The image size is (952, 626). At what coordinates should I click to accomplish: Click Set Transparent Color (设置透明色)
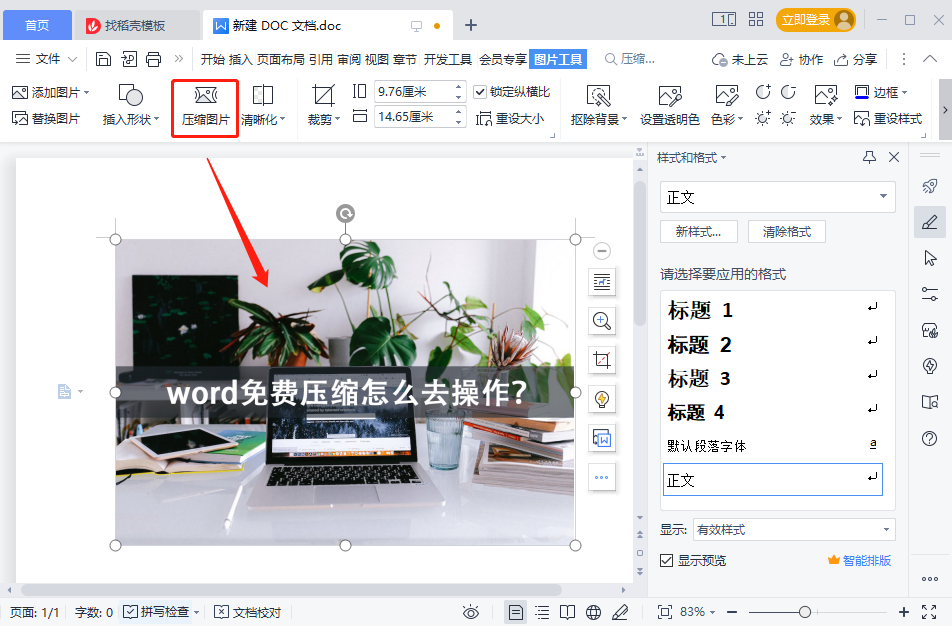tap(670, 105)
